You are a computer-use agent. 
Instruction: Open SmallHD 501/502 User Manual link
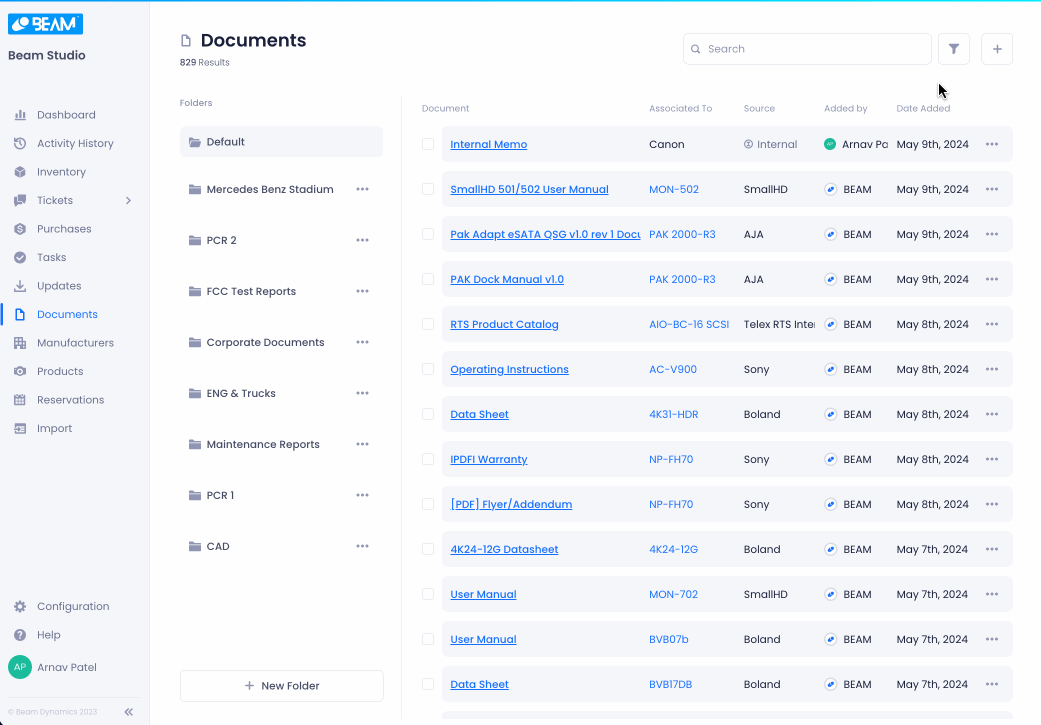click(529, 189)
